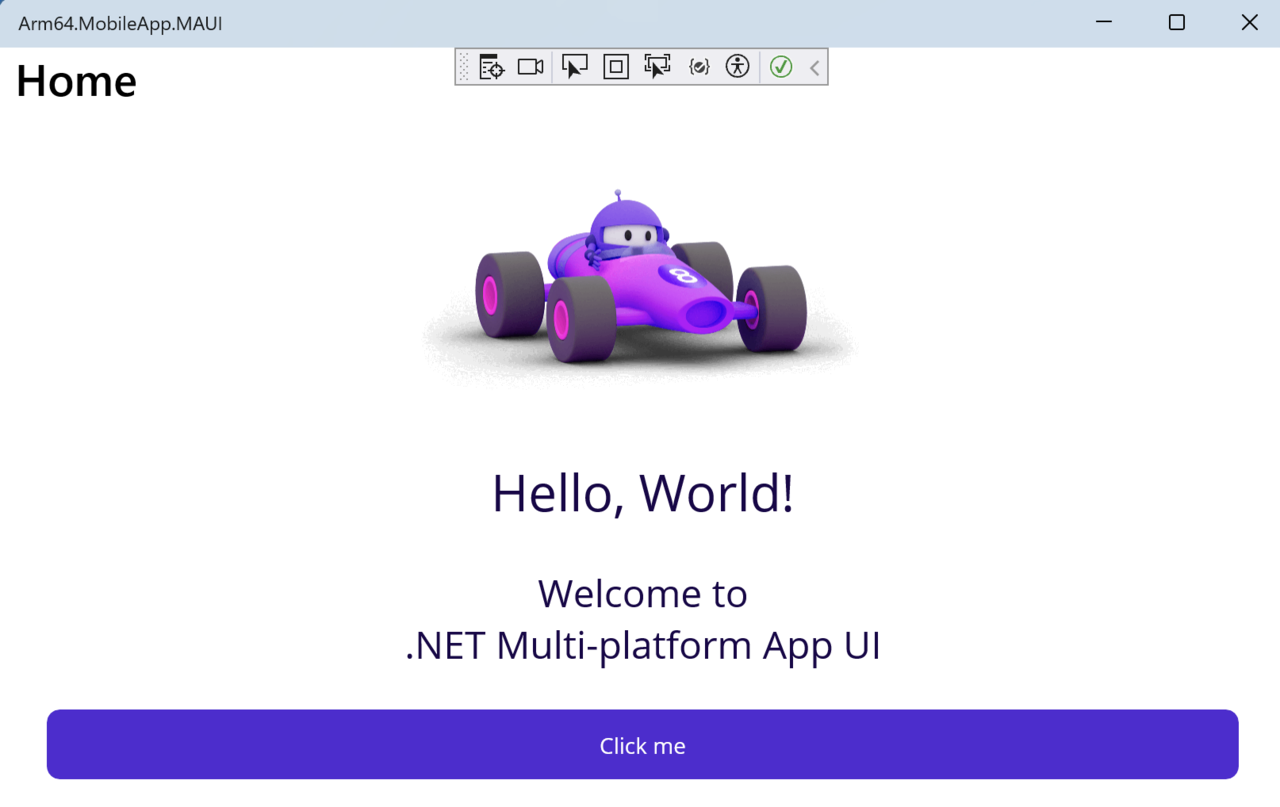1280x807 pixels.
Task: Activate the element picker tool
Action: (x=657, y=66)
